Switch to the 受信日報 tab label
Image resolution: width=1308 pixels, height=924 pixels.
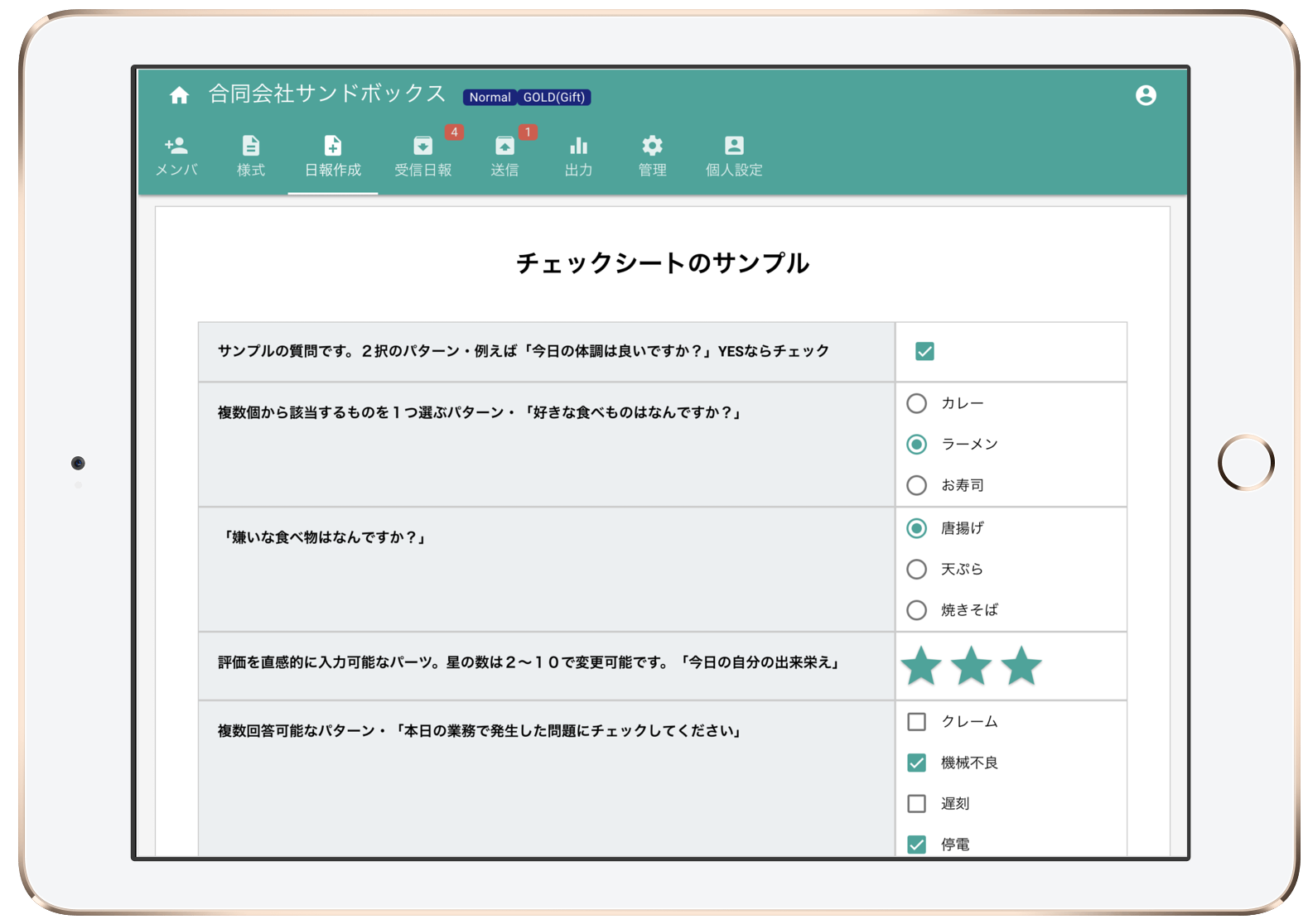coord(422,170)
